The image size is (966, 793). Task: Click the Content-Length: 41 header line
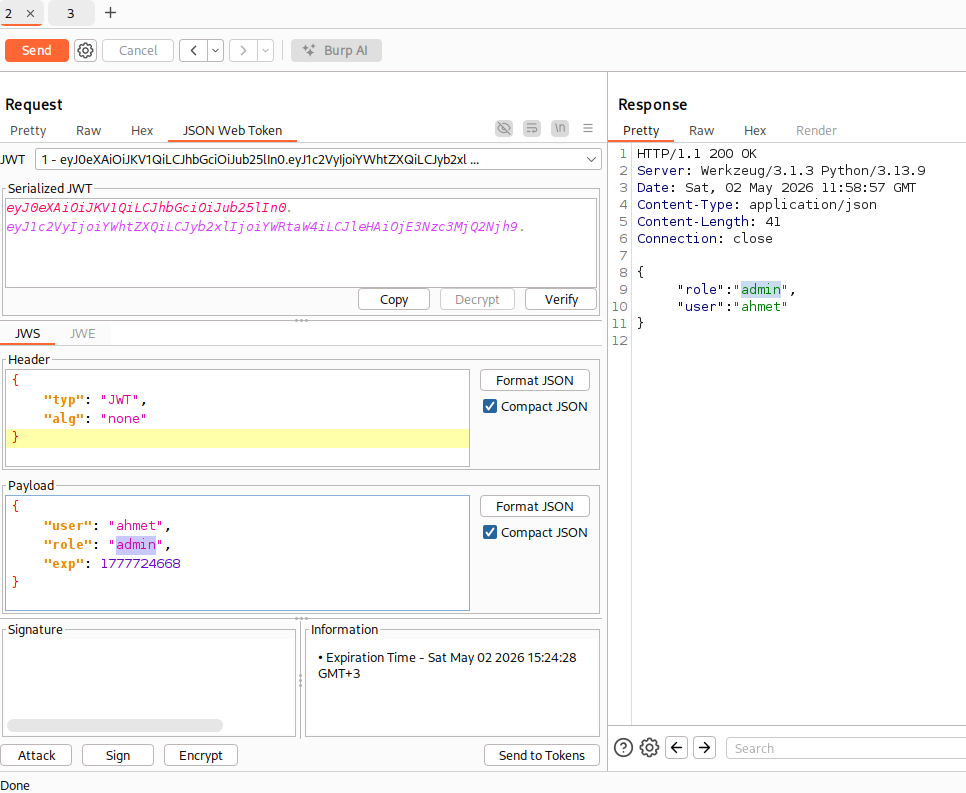[708, 222]
